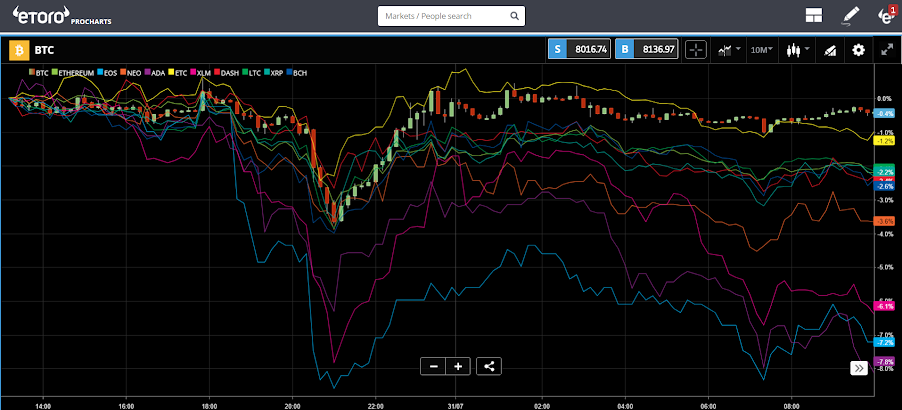
Task: Click the -7.8% purple price label
Action: [x=884, y=362]
